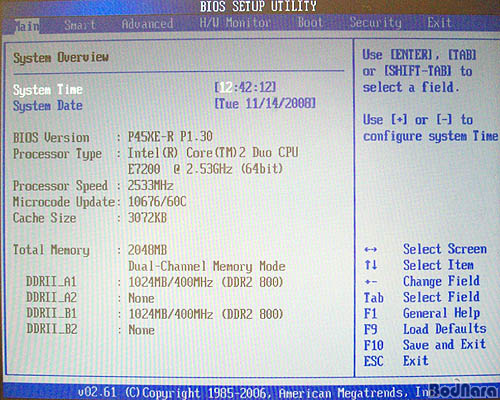Click microcode value 10676/60C
Viewport: 500px width, 400px height.
157,201
